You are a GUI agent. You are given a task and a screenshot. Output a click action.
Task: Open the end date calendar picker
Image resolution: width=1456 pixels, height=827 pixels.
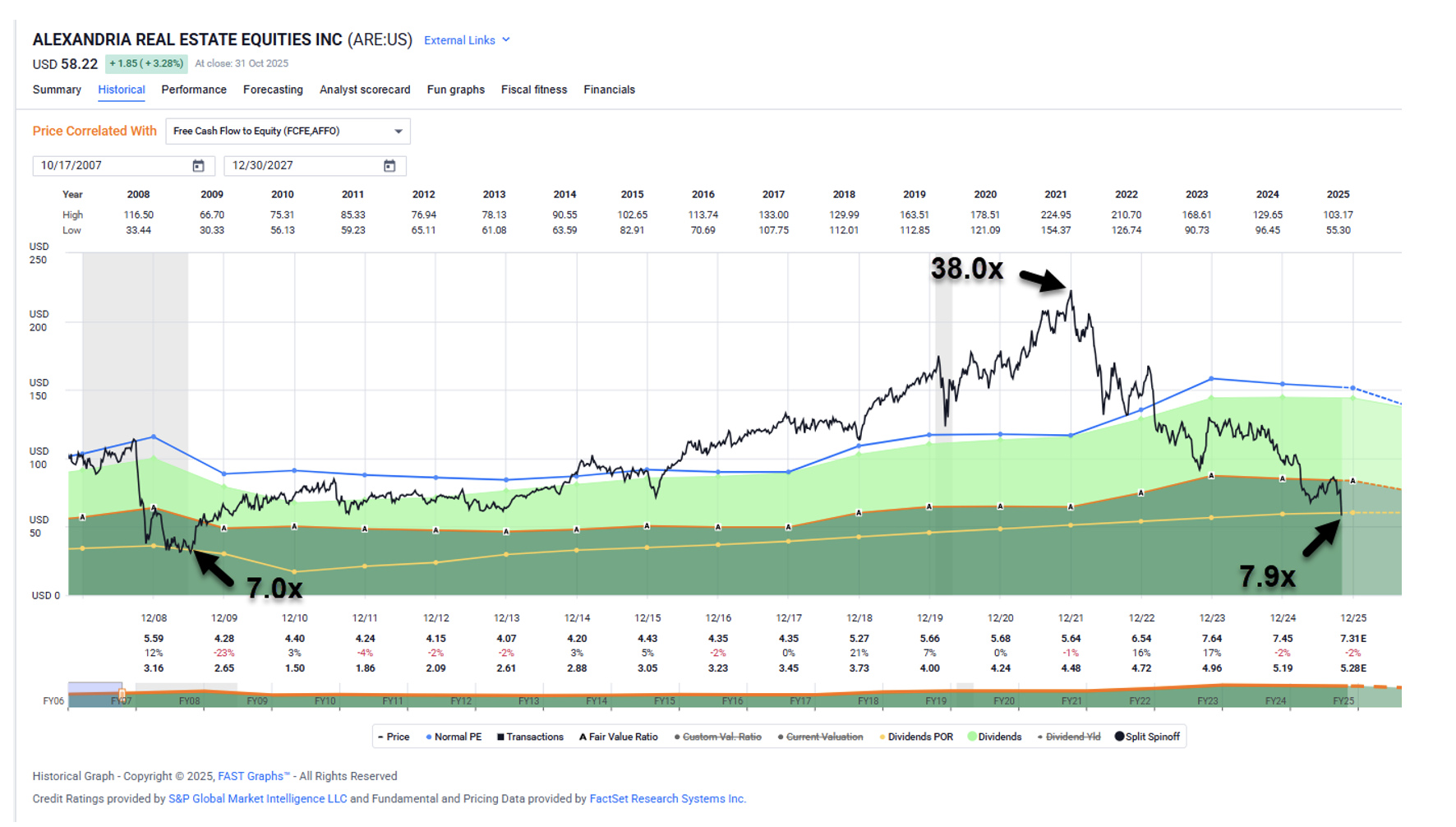point(389,166)
